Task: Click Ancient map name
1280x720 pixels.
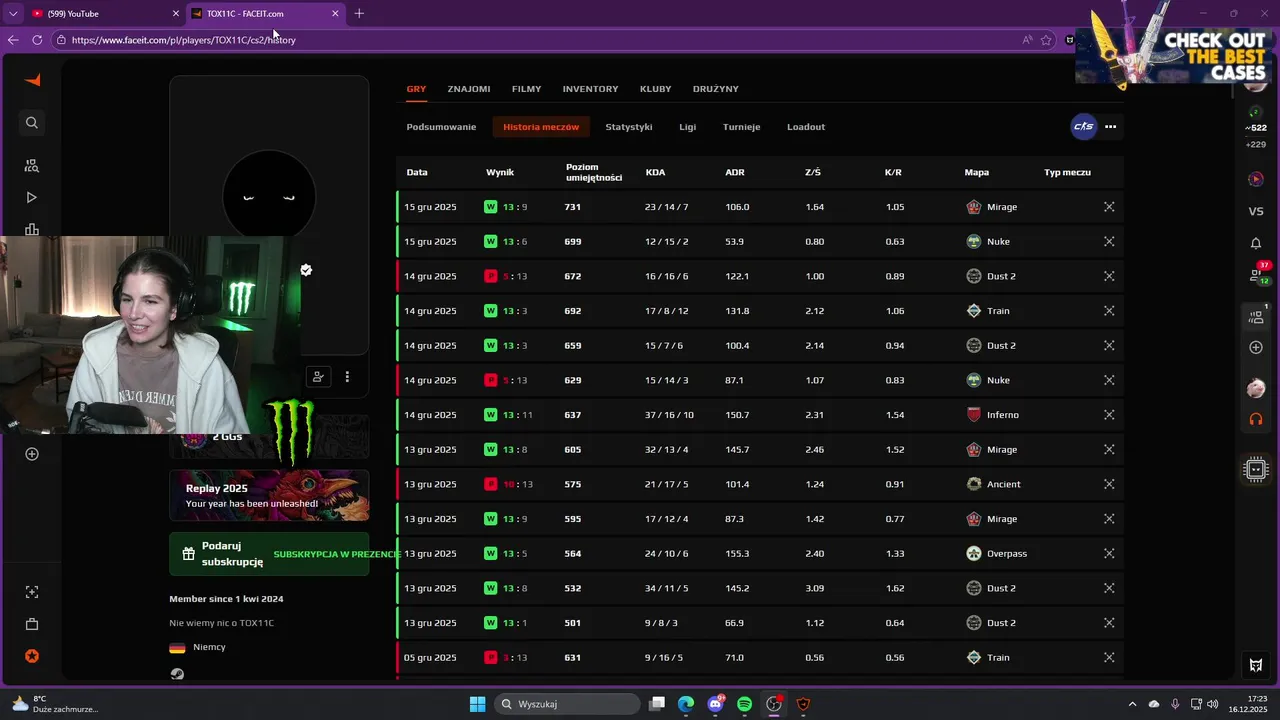Action: tap(1004, 484)
